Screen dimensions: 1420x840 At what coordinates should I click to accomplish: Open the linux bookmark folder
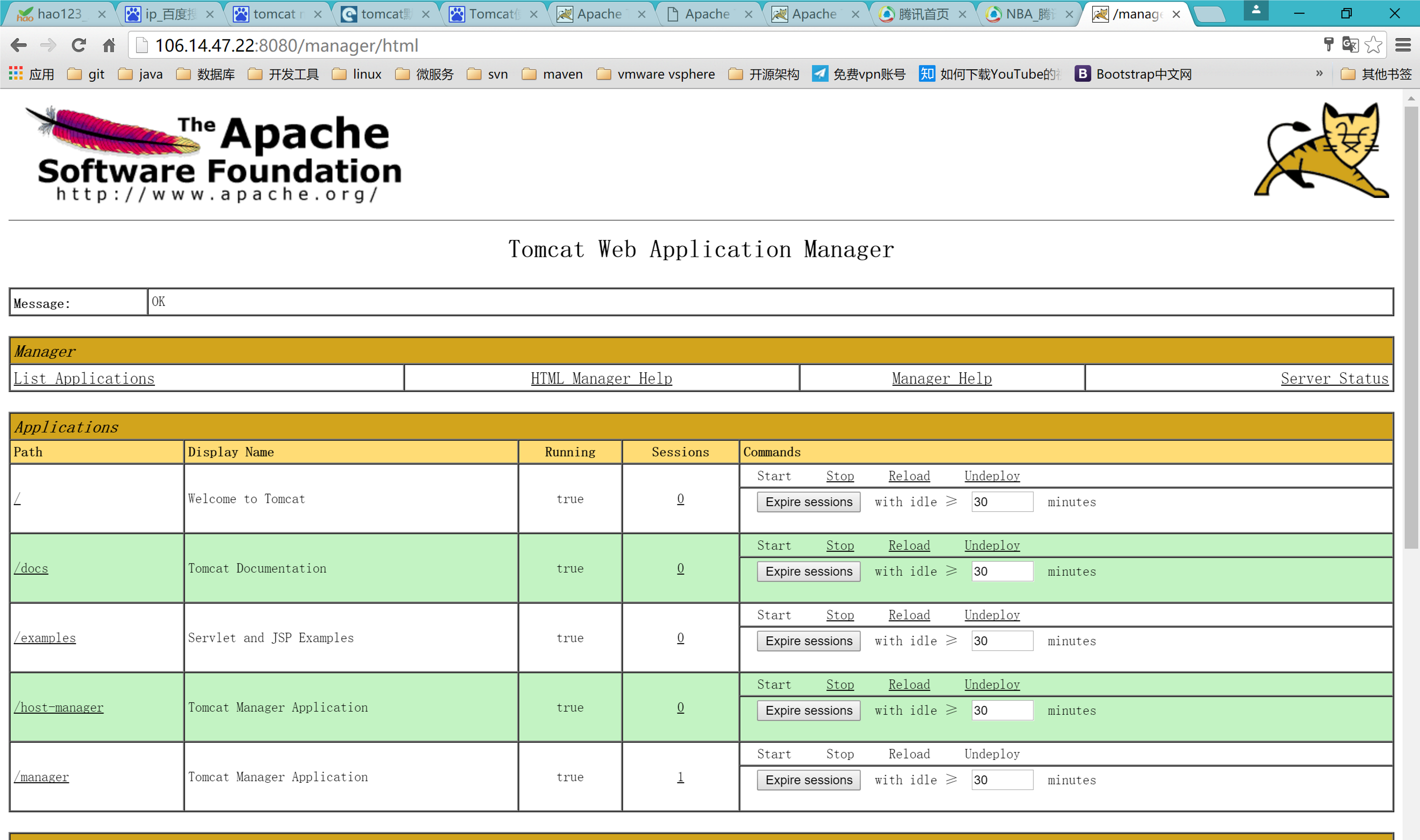[x=357, y=74]
